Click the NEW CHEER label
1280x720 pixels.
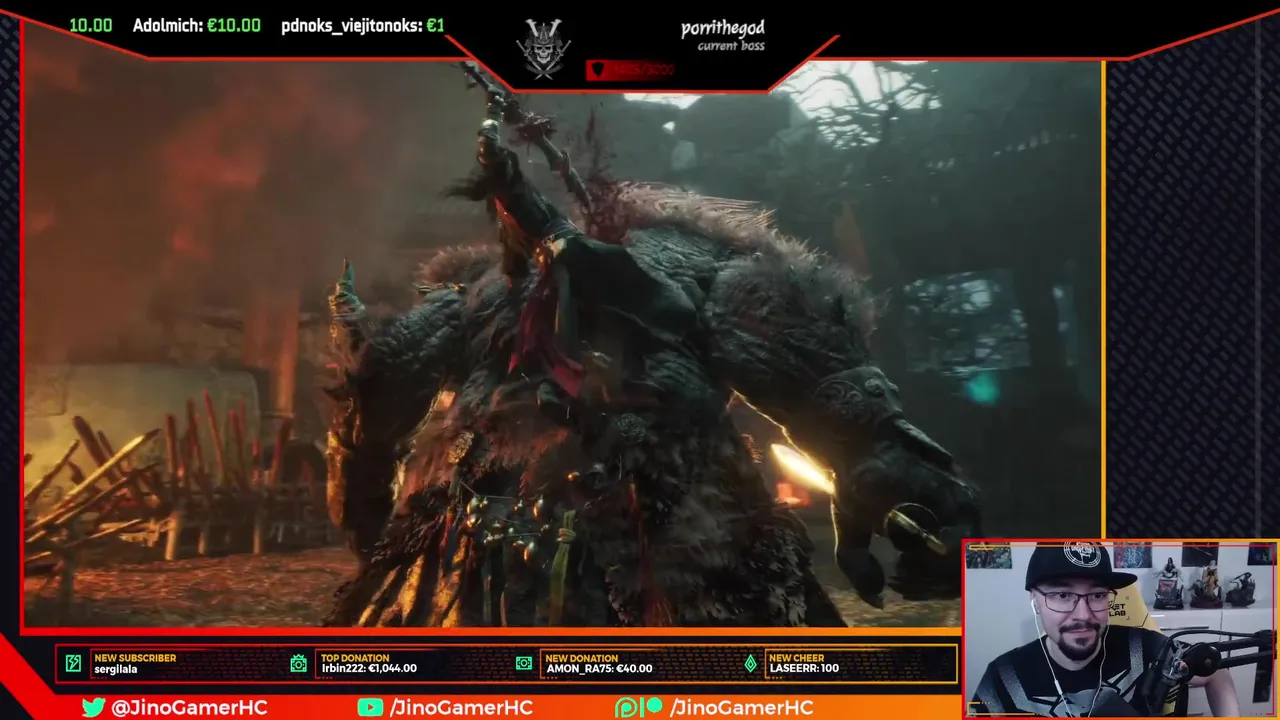(797, 658)
